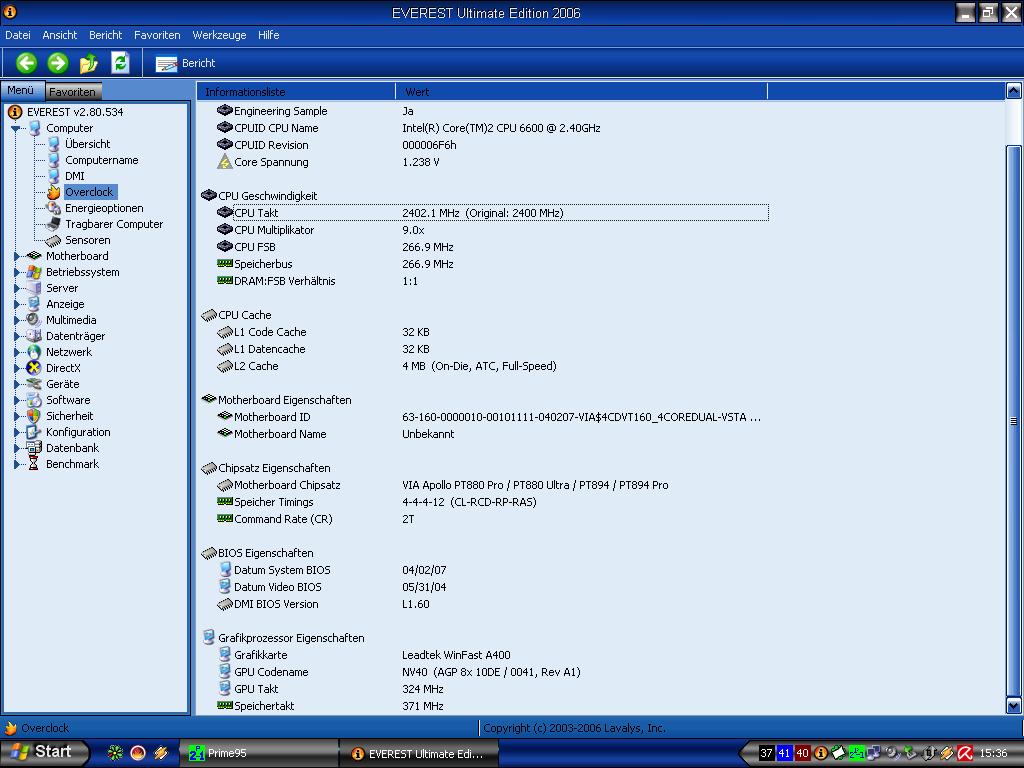Expand the Motherboard tree node
Screen dimensions: 1024x768
click(17, 256)
